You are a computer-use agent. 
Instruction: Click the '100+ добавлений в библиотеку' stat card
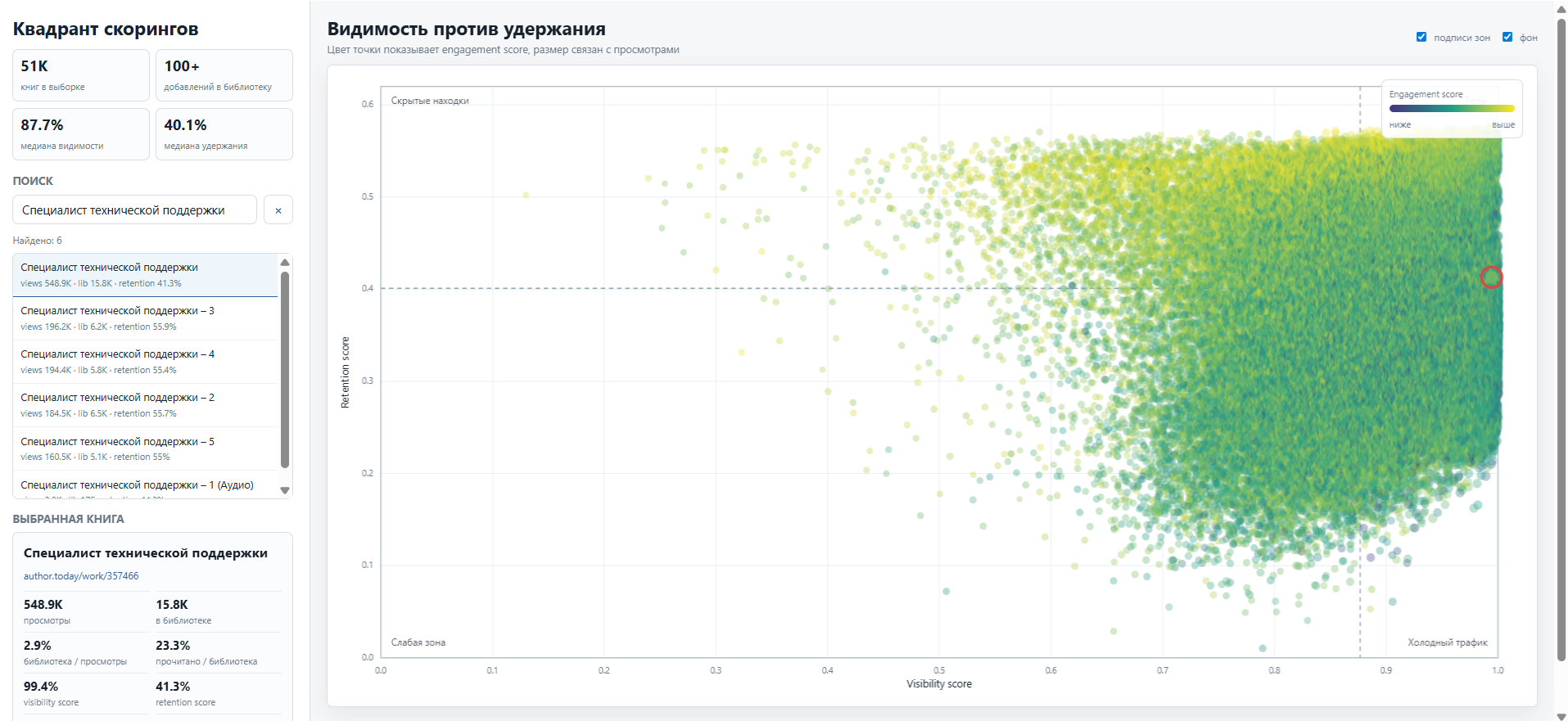click(224, 75)
